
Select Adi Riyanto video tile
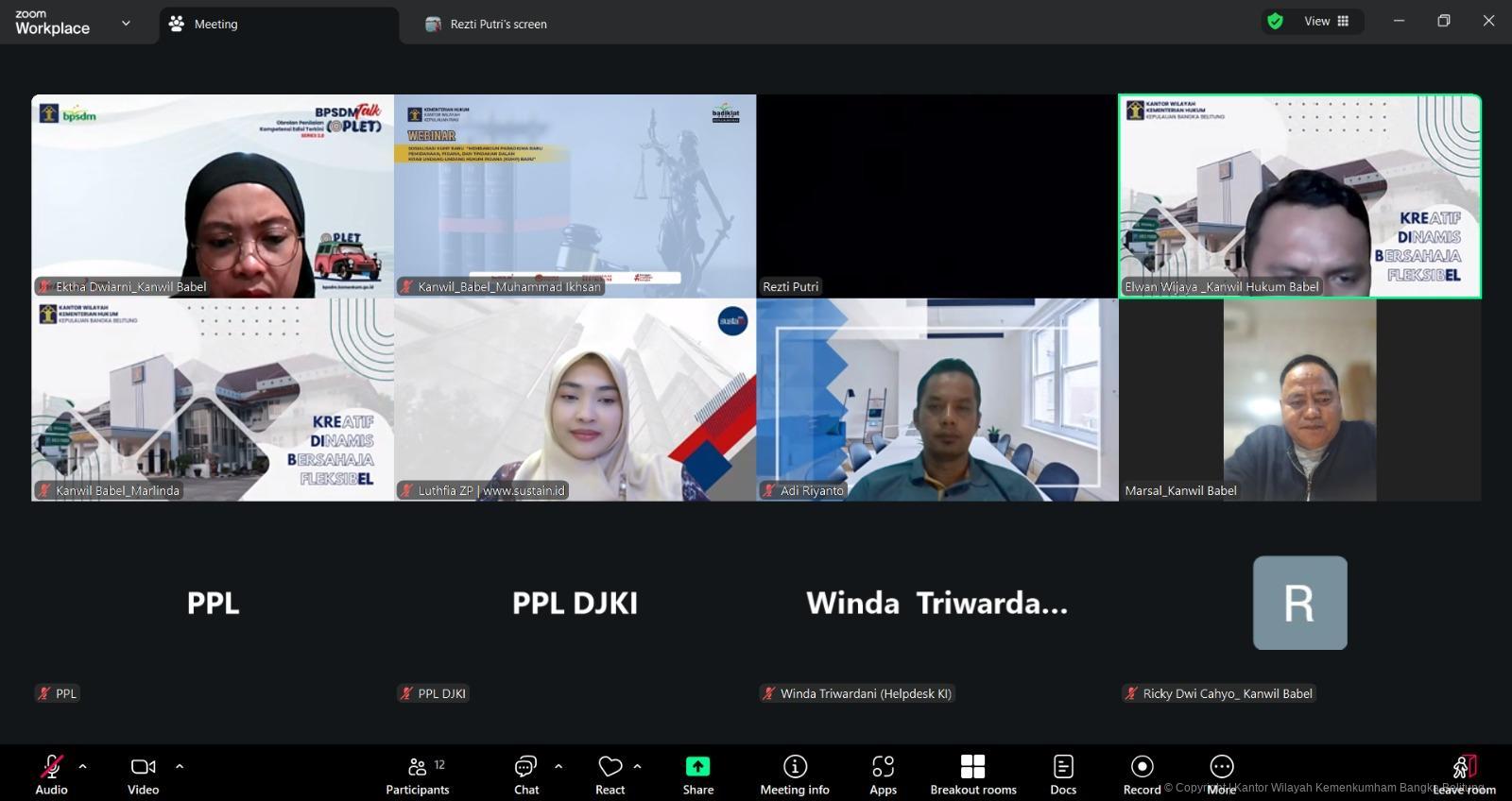937,400
